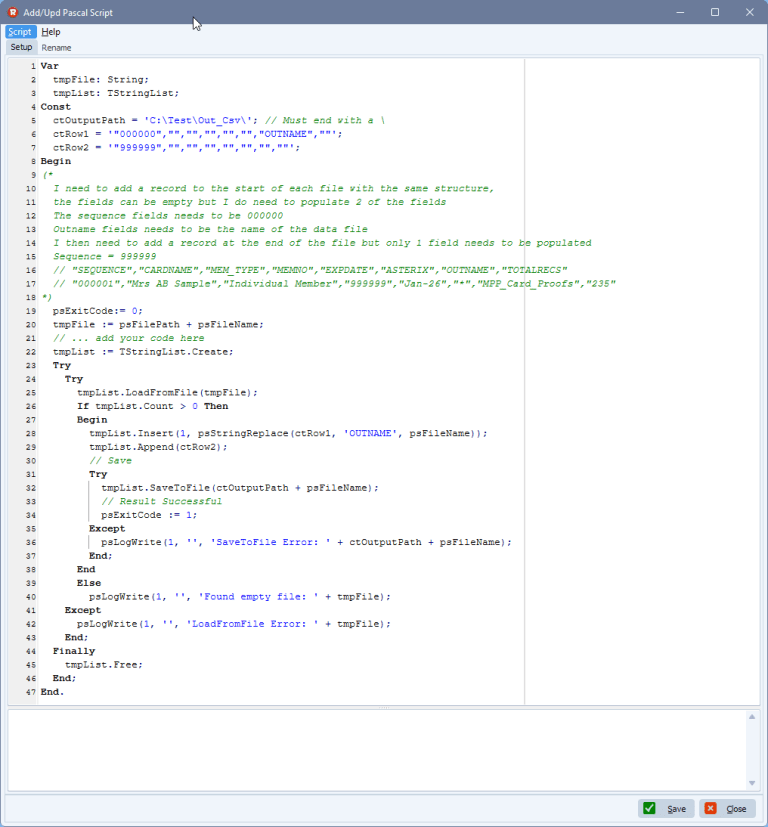Click the '// Result Successful' comment
This screenshot has width=768, height=827.
[161, 502]
